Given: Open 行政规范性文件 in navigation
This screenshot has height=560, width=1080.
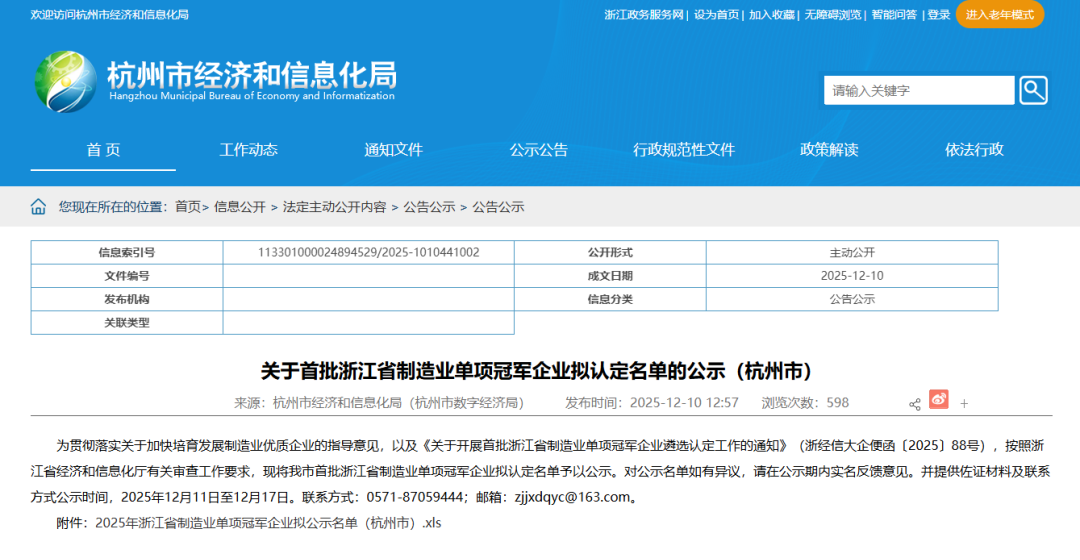Looking at the screenshot, I should point(683,150).
